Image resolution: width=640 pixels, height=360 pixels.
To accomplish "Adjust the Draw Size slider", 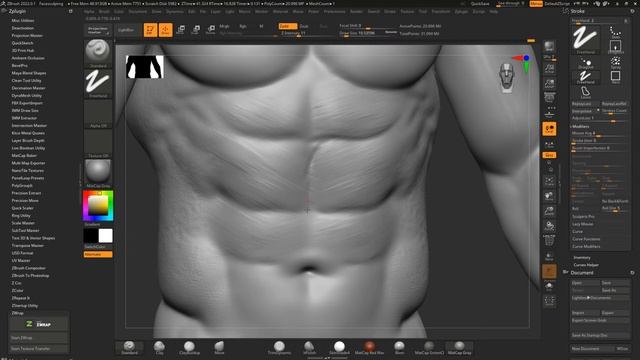I will (x=369, y=33).
